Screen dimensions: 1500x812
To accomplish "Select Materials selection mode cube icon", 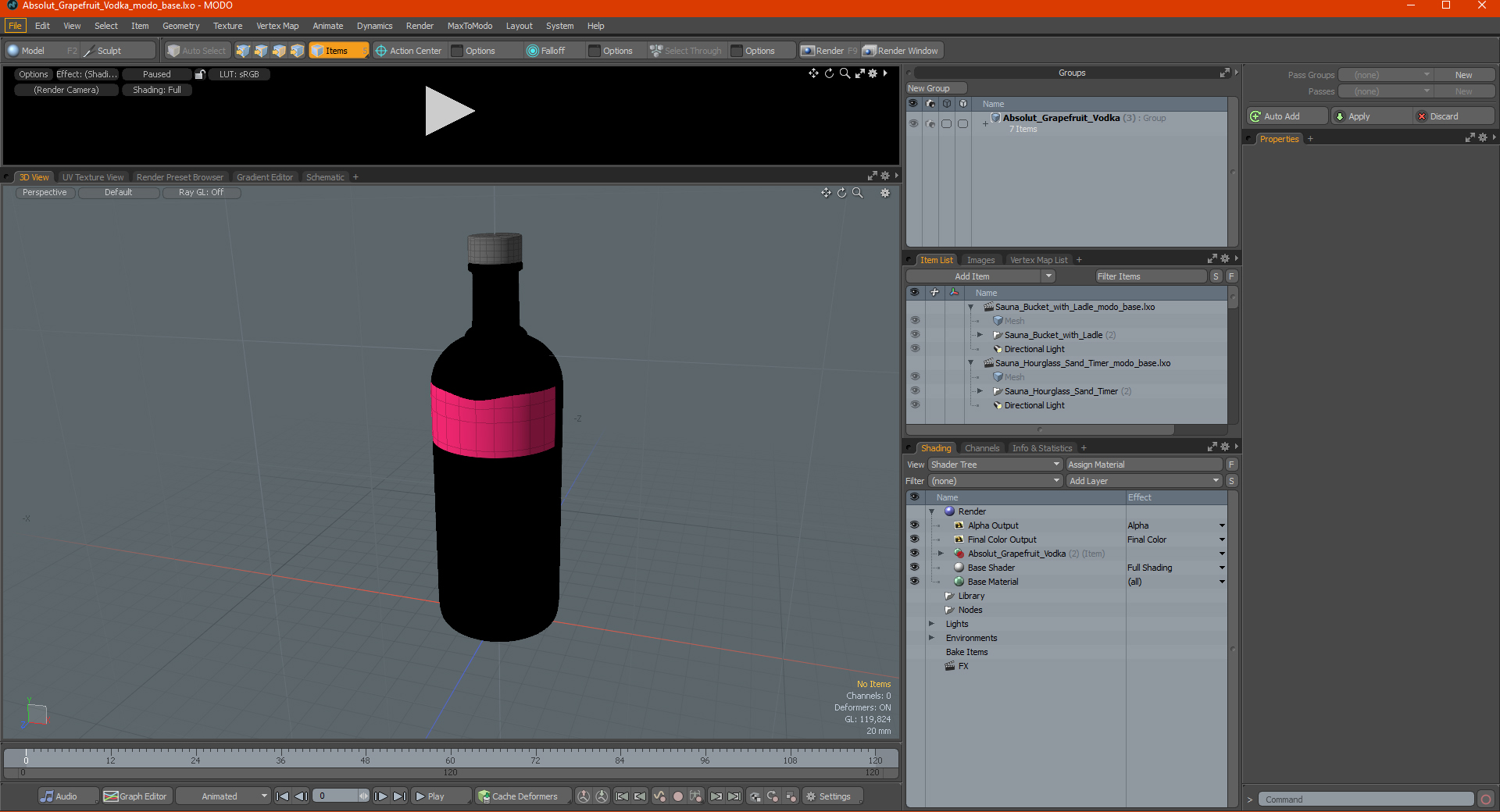I will (297, 51).
